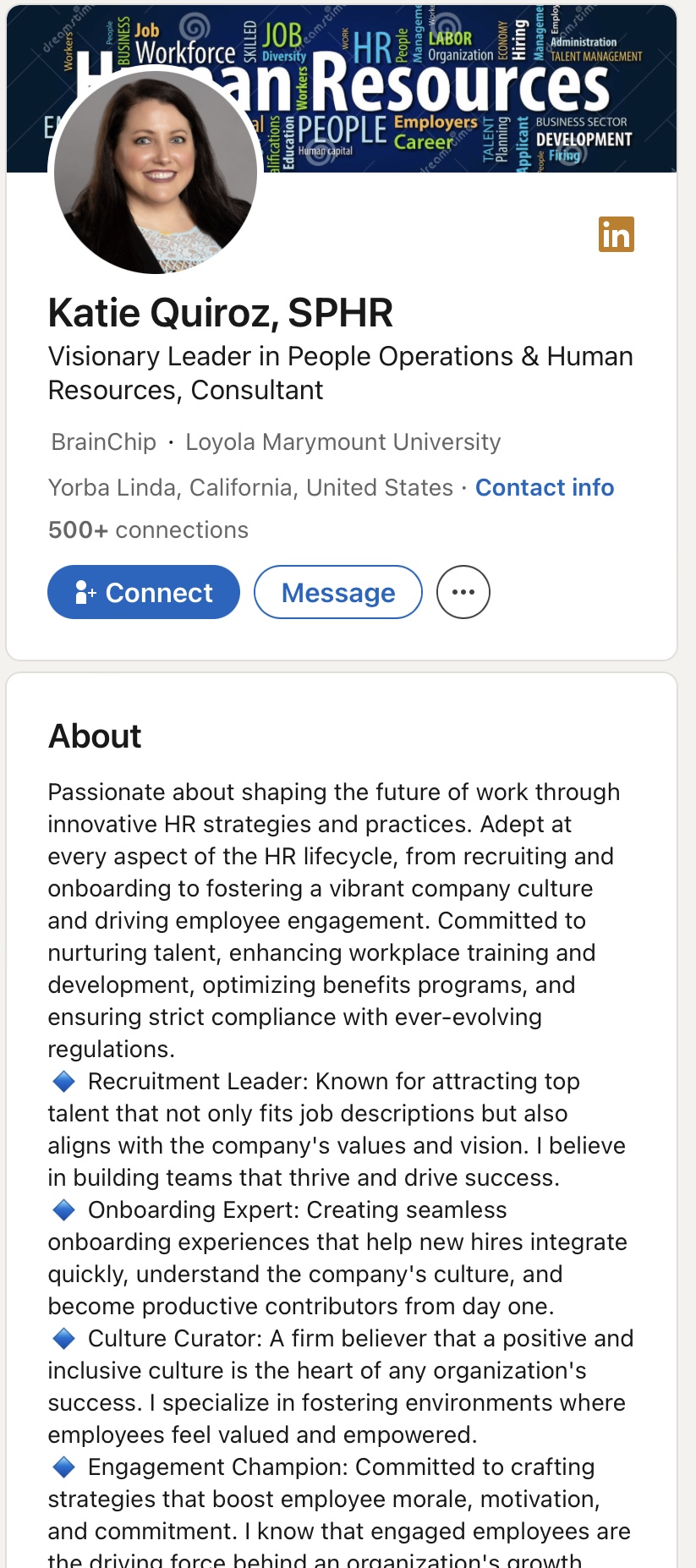696x1568 pixels.
Task: Click the blue diamond before Onboarding Expert
Action: [x=64, y=1209]
